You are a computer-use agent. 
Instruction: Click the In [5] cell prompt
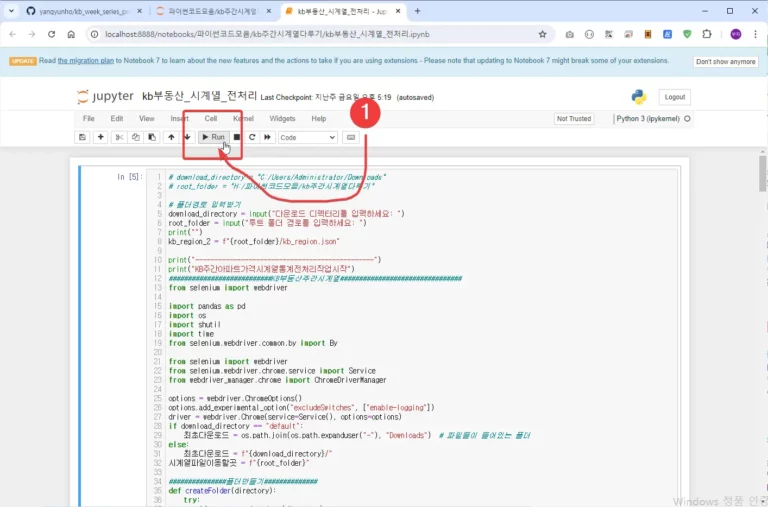[129, 177]
